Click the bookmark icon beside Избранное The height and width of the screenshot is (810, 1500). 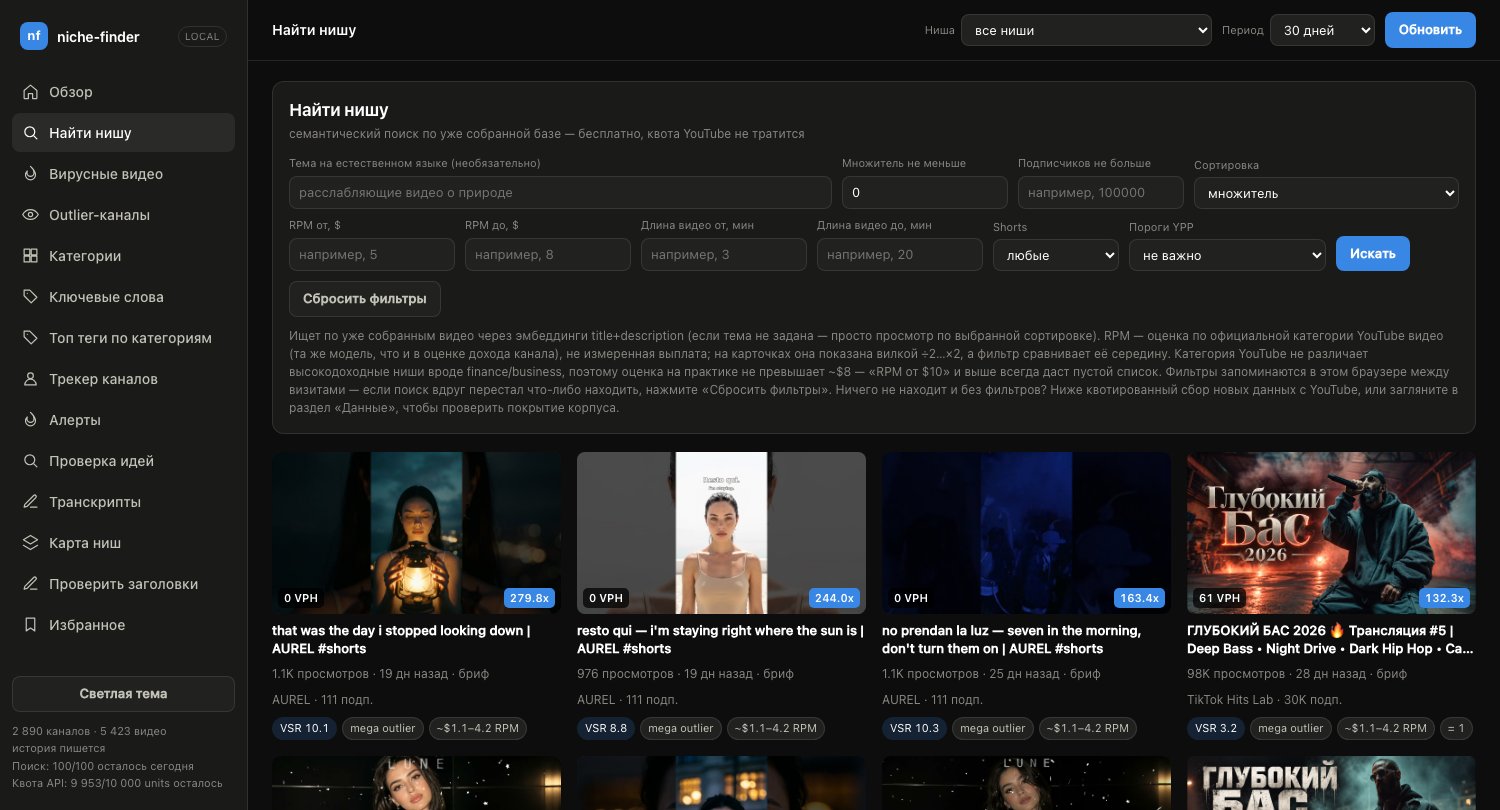(30, 625)
